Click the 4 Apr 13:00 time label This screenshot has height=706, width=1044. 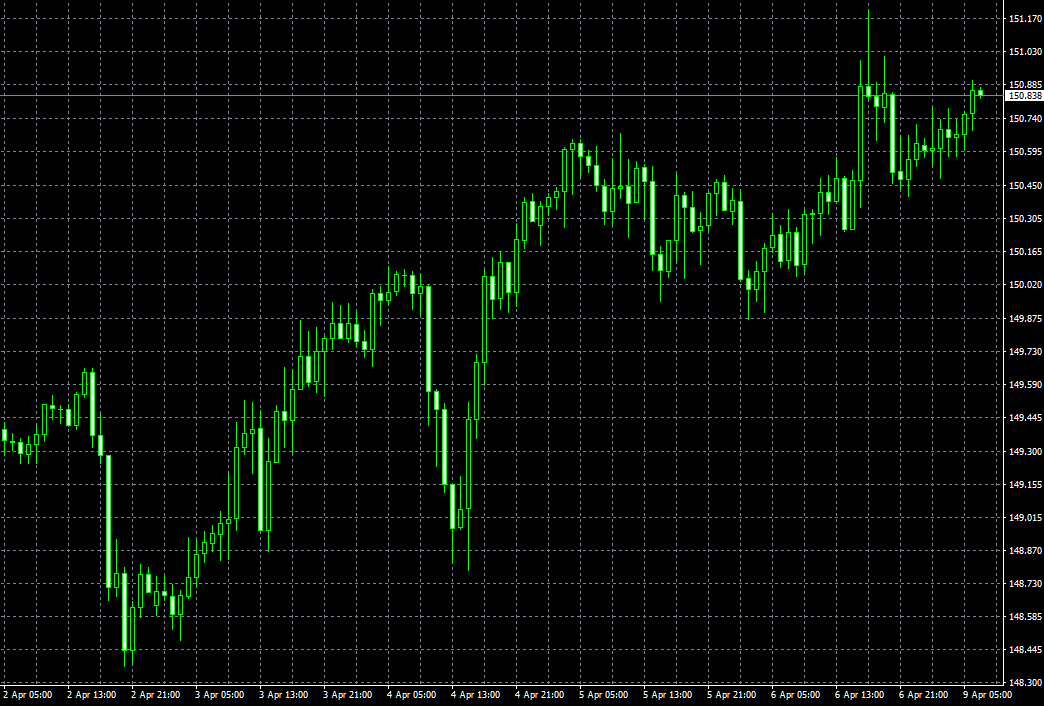[x=475, y=695]
